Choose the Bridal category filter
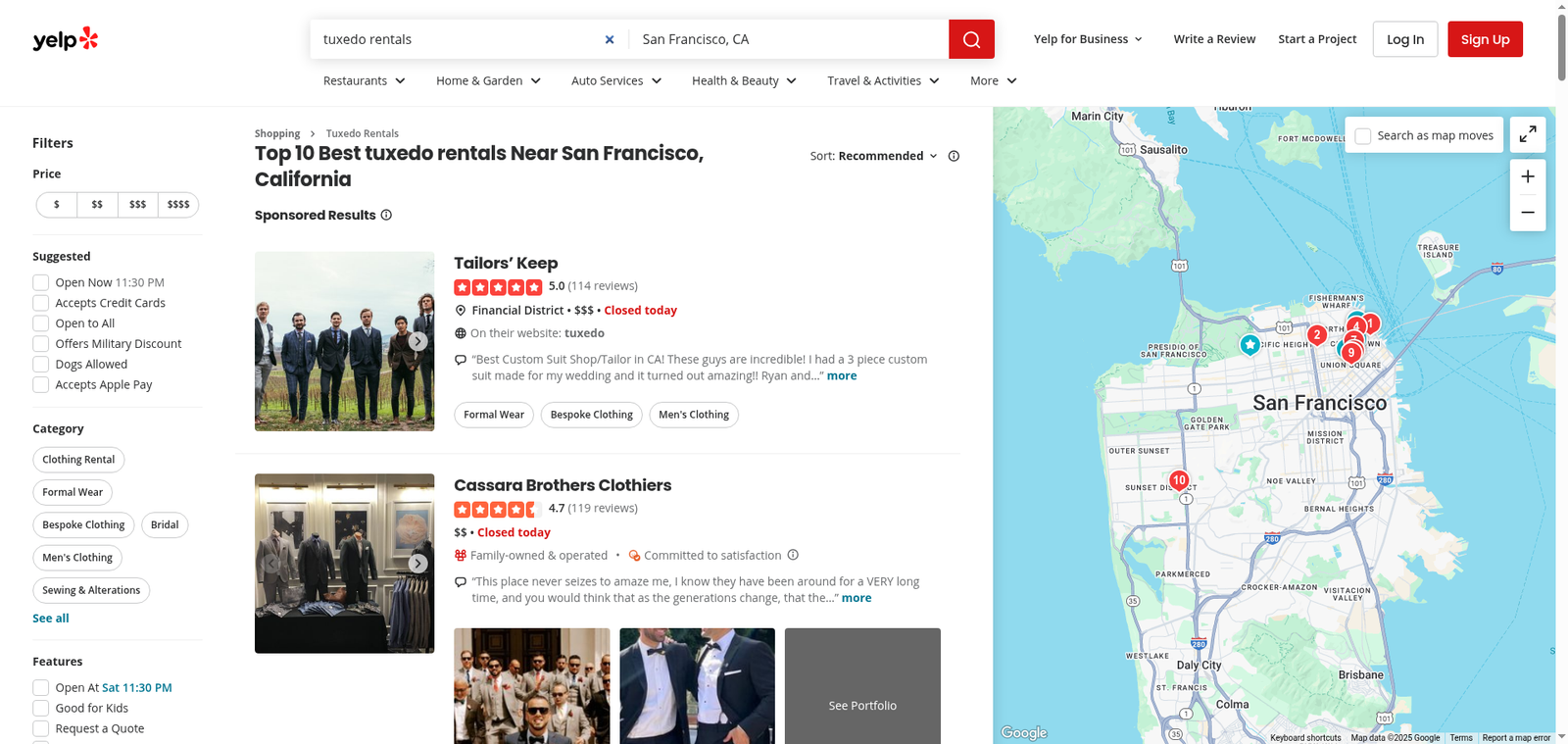The width and height of the screenshot is (1568, 744). click(165, 525)
